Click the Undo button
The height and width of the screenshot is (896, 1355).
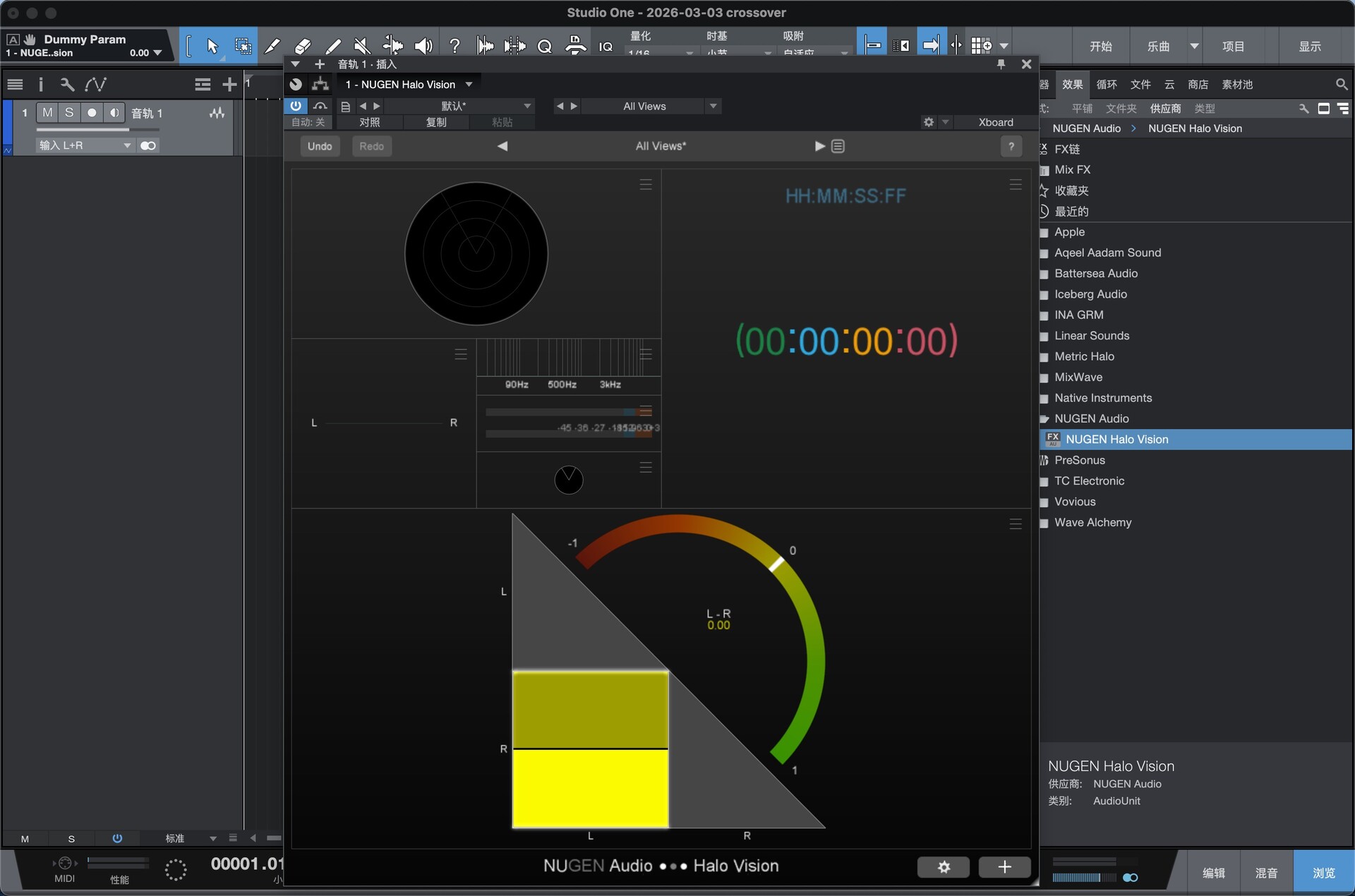click(x=320, y=146)
